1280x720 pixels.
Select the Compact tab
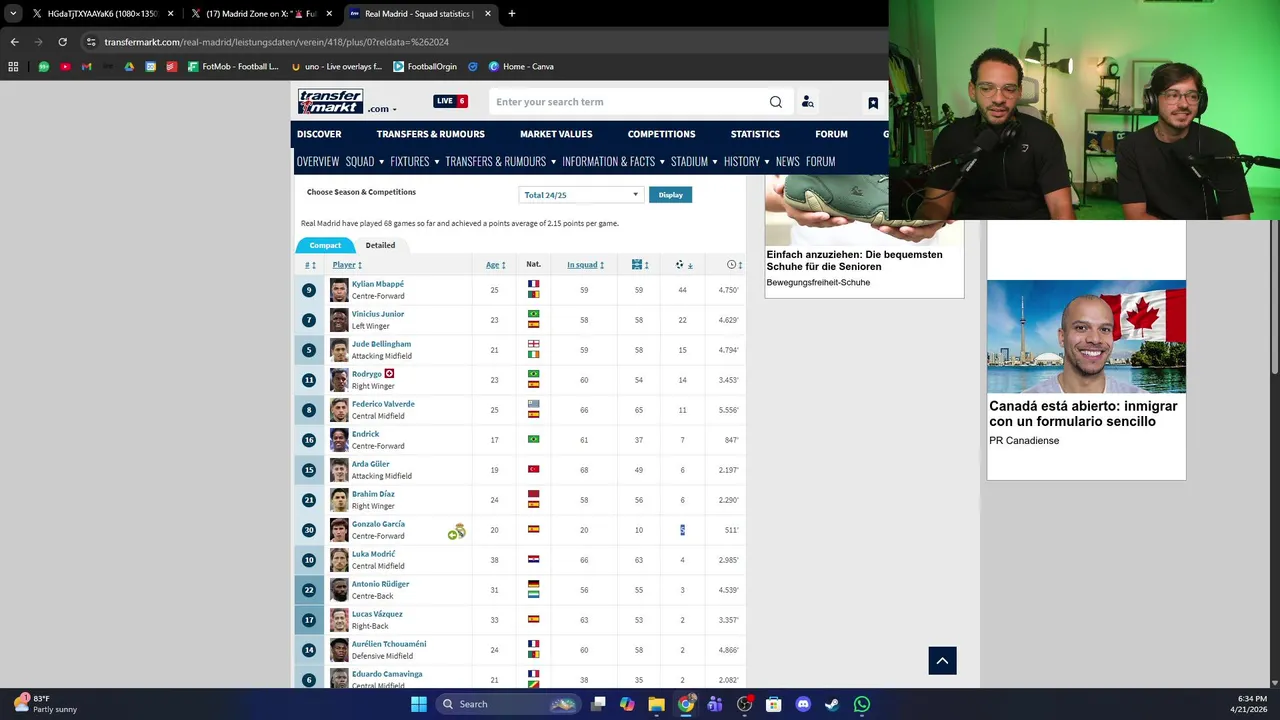click(x=325, y=245)
